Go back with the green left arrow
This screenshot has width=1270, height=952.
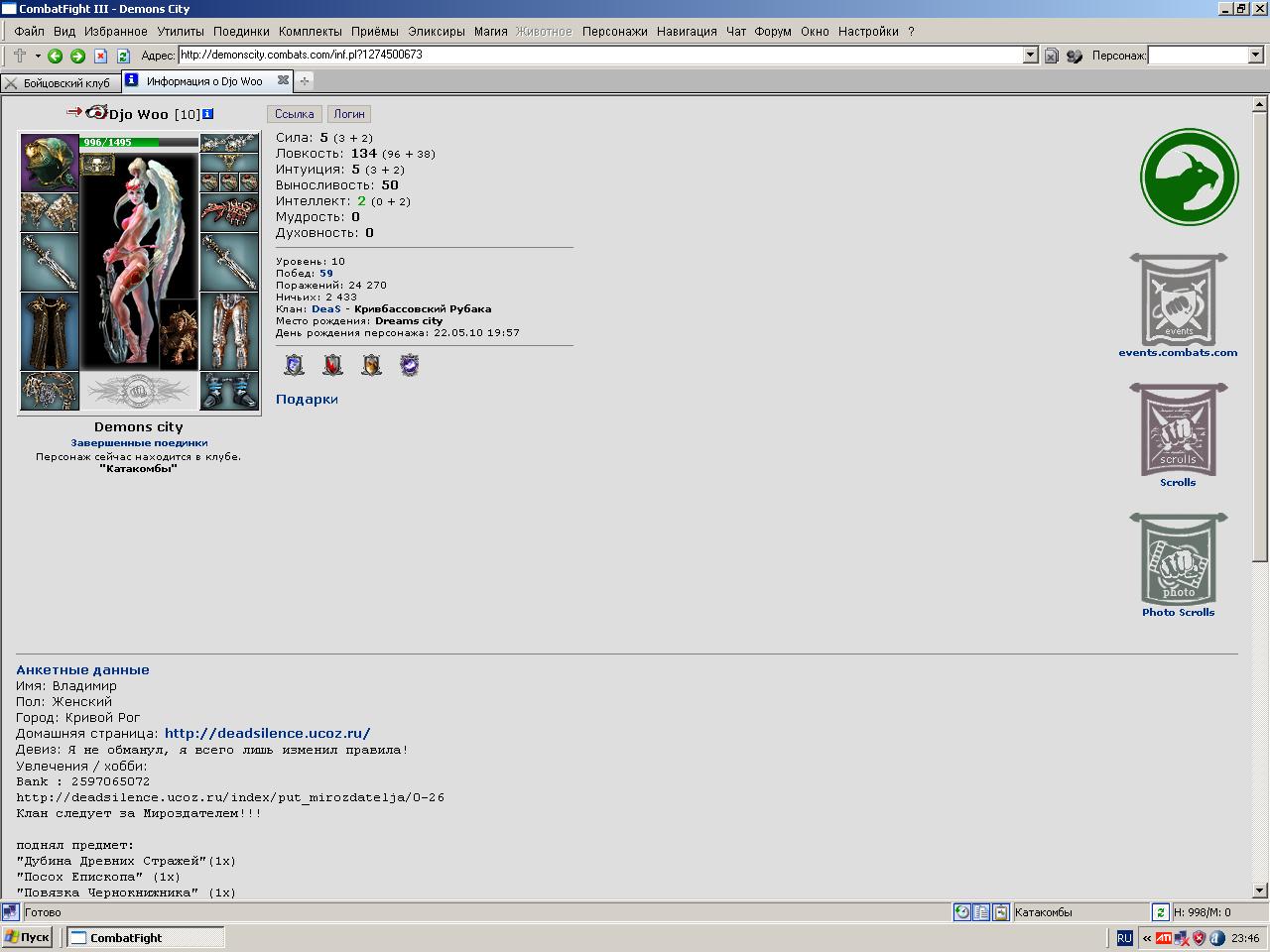tap(56, 57)
